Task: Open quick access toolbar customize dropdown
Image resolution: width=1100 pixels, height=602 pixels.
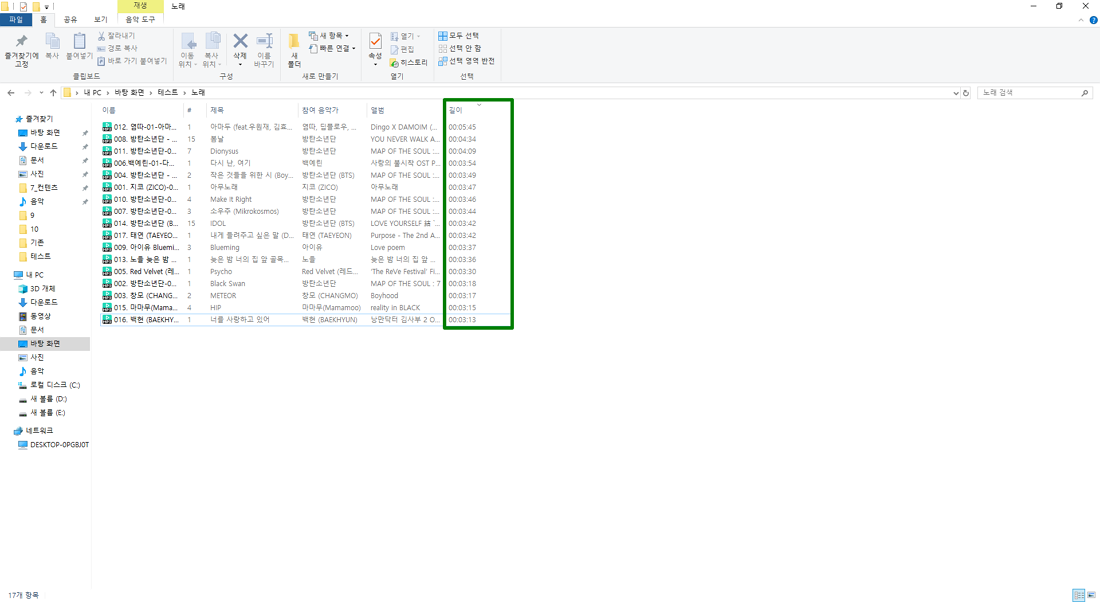Action: click(x=47, y=7)
